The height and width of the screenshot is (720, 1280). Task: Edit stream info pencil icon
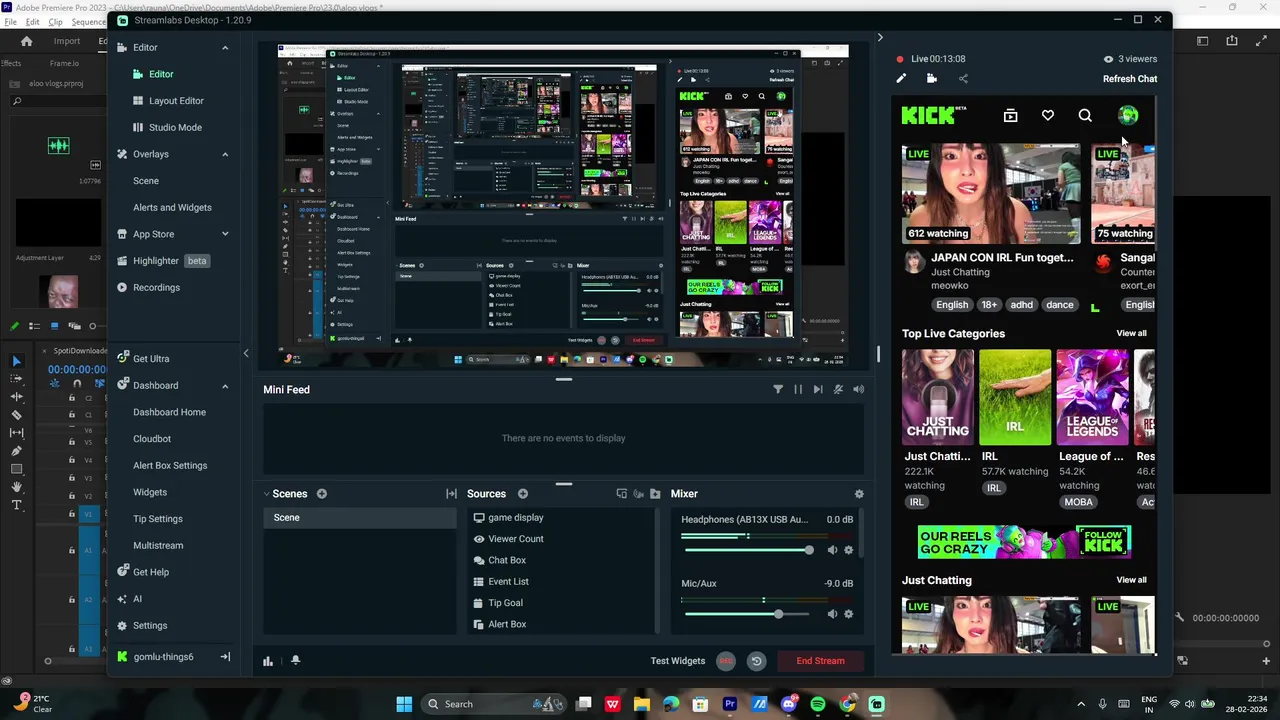pyautogui.click(x=901, y=79)
